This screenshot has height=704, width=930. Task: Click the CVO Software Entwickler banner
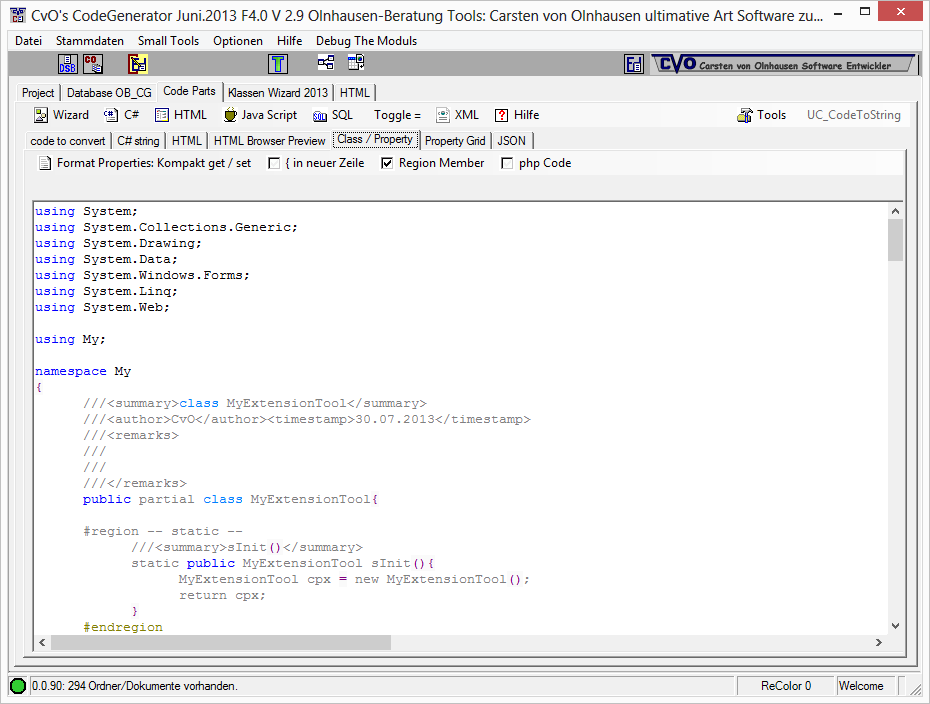pyautogui.click(x=783, y=64)
